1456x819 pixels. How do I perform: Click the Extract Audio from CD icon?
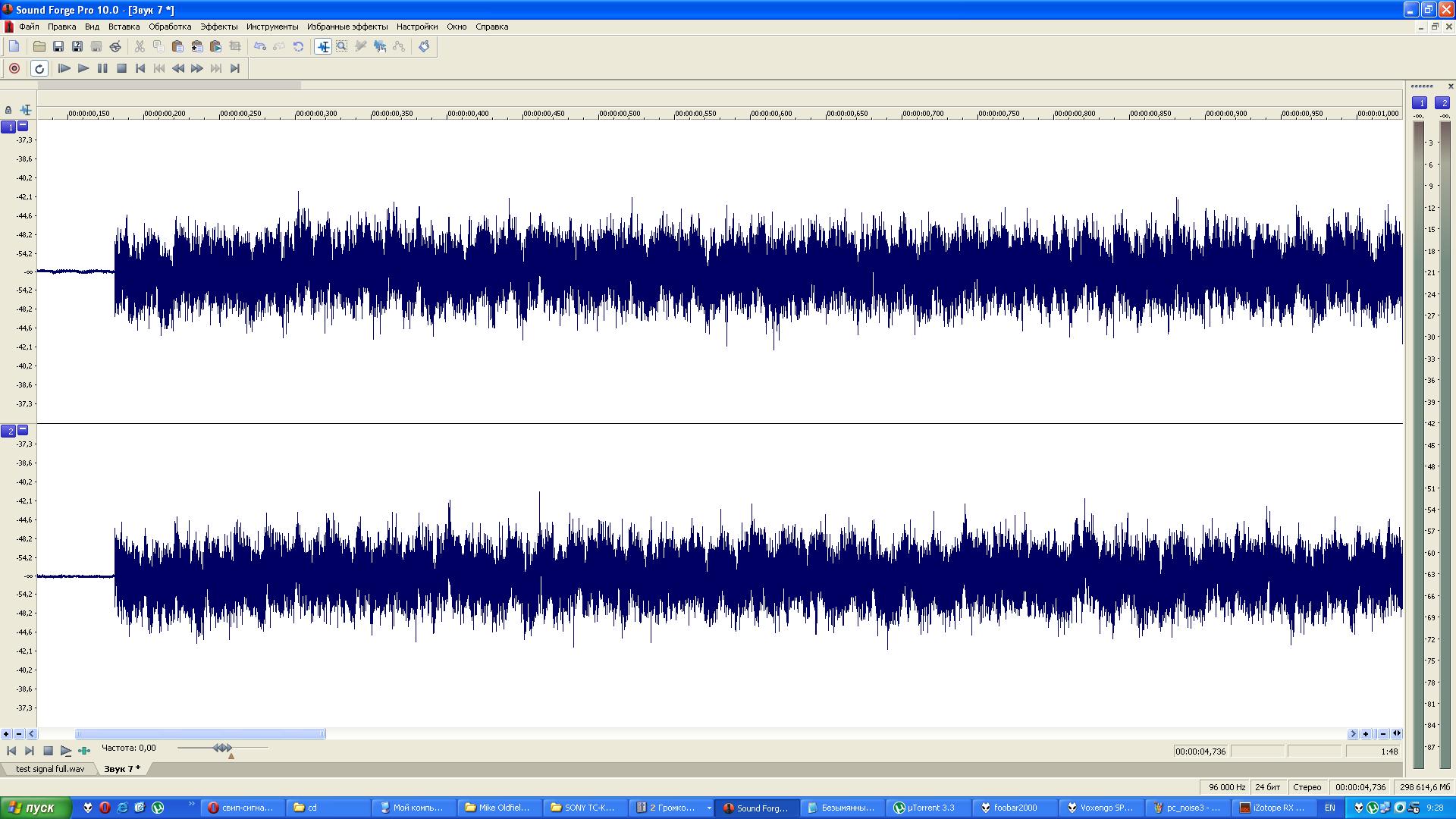(x=115, y=46)
